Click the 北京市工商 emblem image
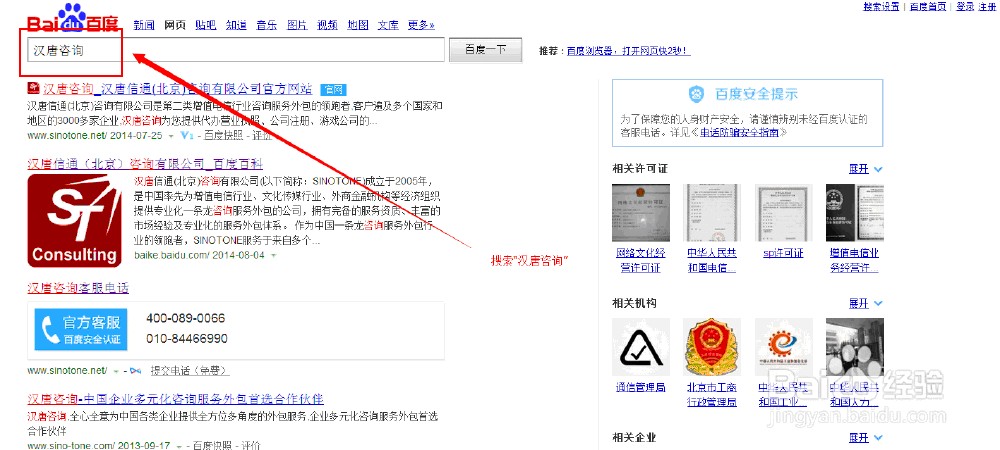 coord(712,347)
